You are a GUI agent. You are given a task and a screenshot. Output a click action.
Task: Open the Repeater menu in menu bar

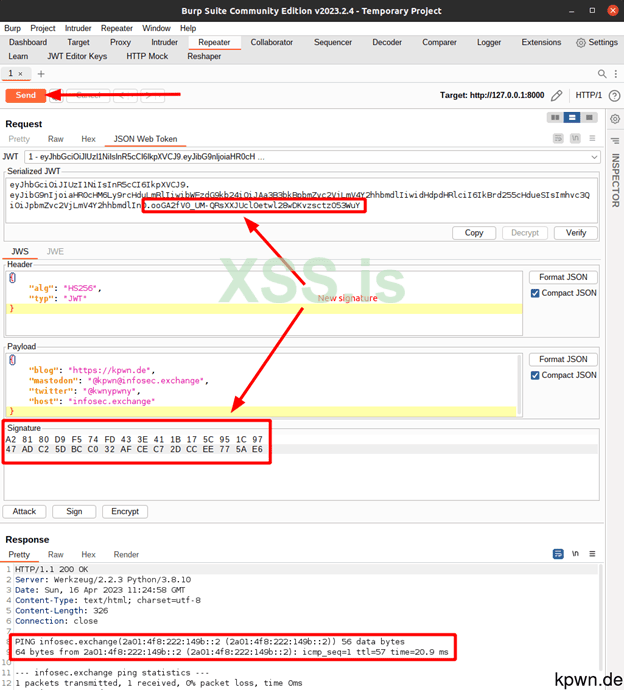tap(117, 28)
